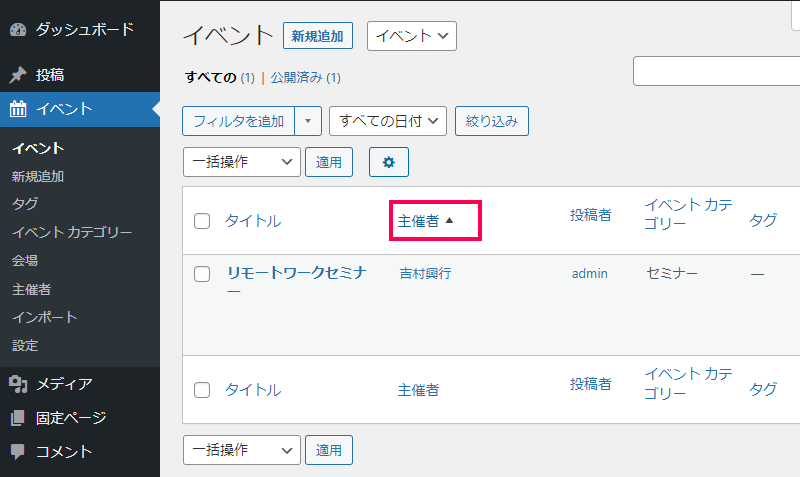
Task: Click the top イベント カテゴリー column header
Action: click(x=688, y=214)
